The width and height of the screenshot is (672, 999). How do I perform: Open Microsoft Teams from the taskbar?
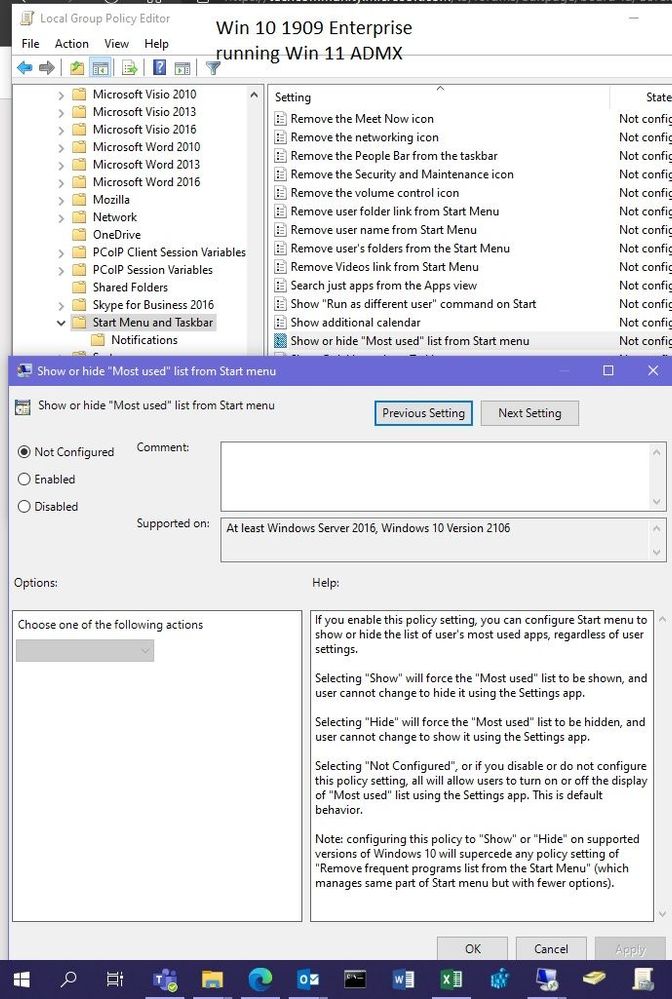pyautogui.click(x=166, y=979)
